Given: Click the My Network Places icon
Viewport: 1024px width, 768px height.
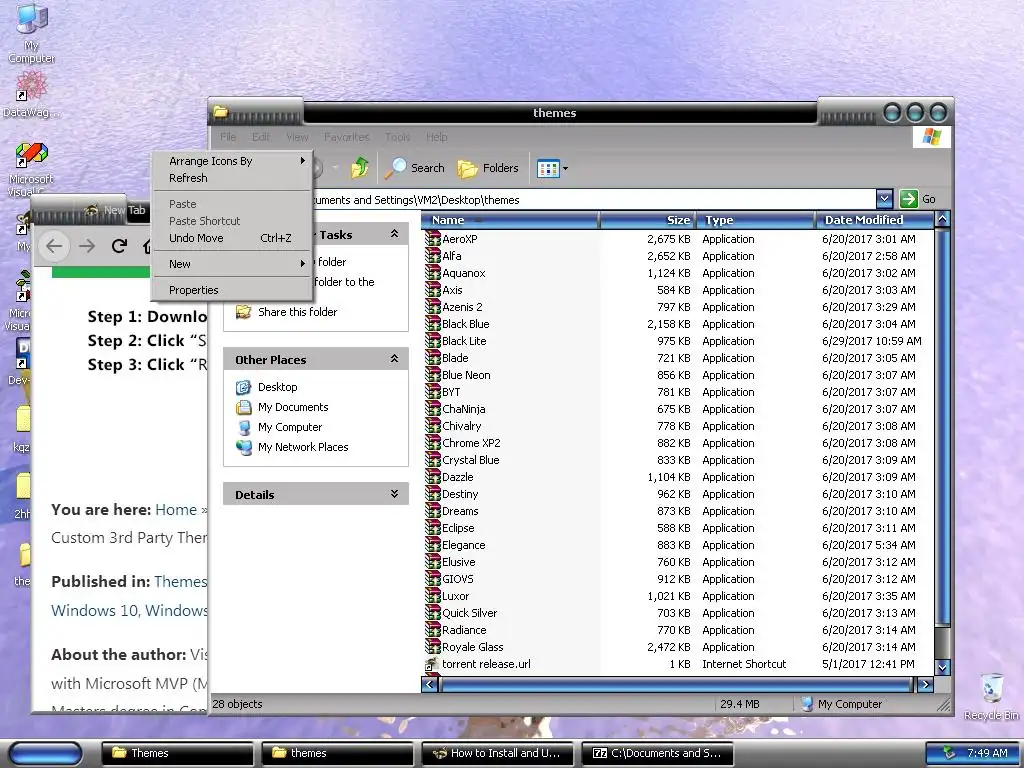Looking at the screenshot, I should coord(243,447).
